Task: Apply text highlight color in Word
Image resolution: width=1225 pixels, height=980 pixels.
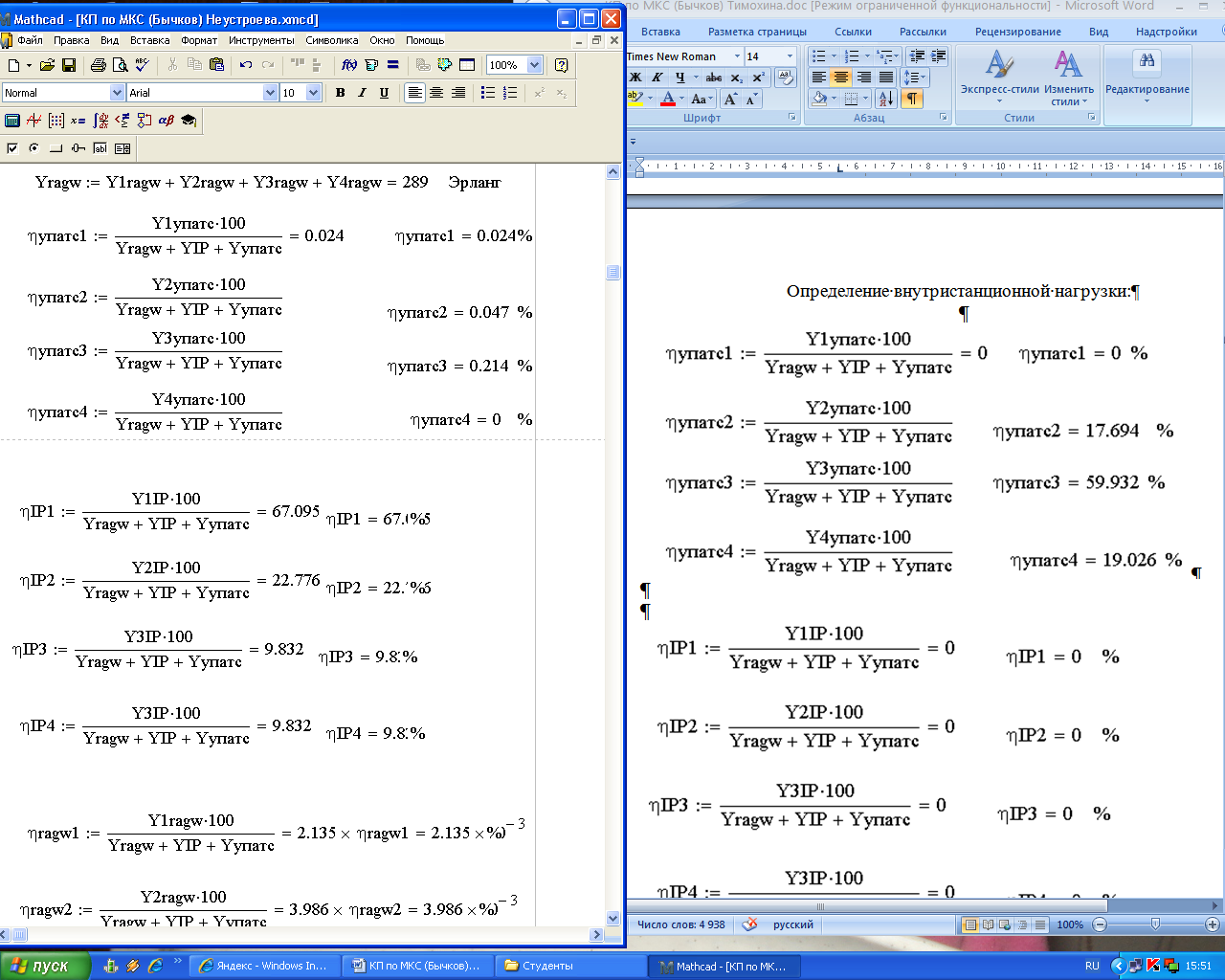Action: pos(635,99)
